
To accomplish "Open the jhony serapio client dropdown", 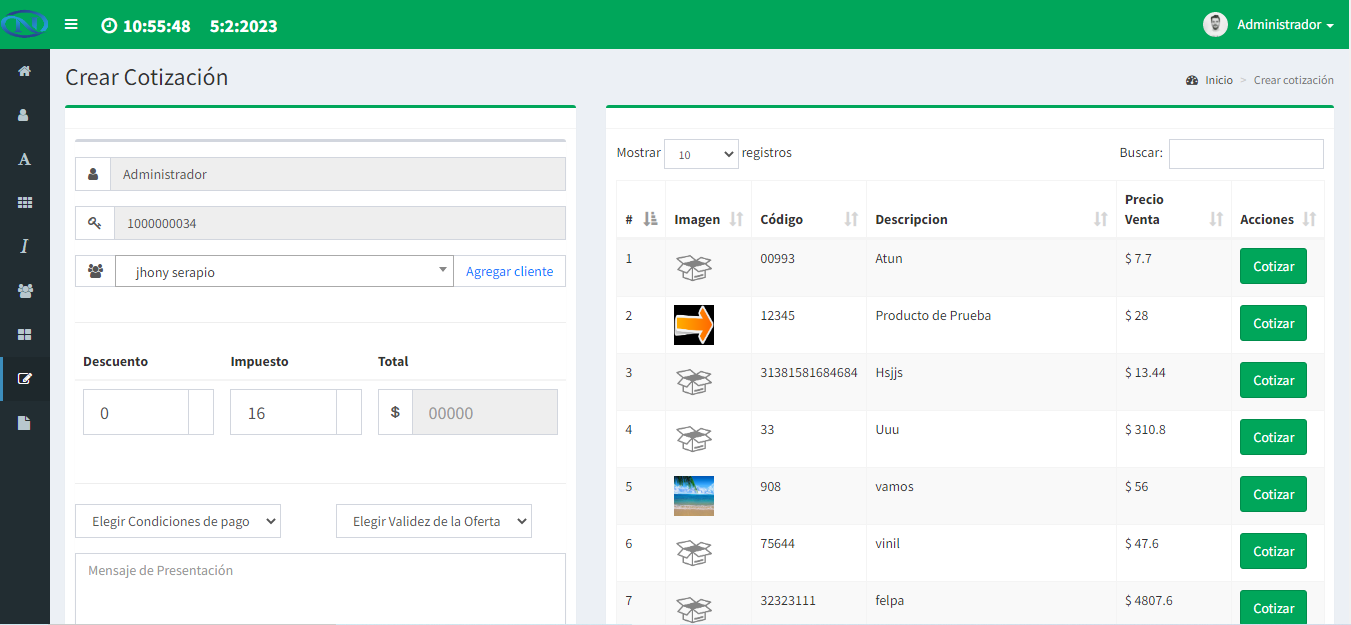I will pos(284,271).
